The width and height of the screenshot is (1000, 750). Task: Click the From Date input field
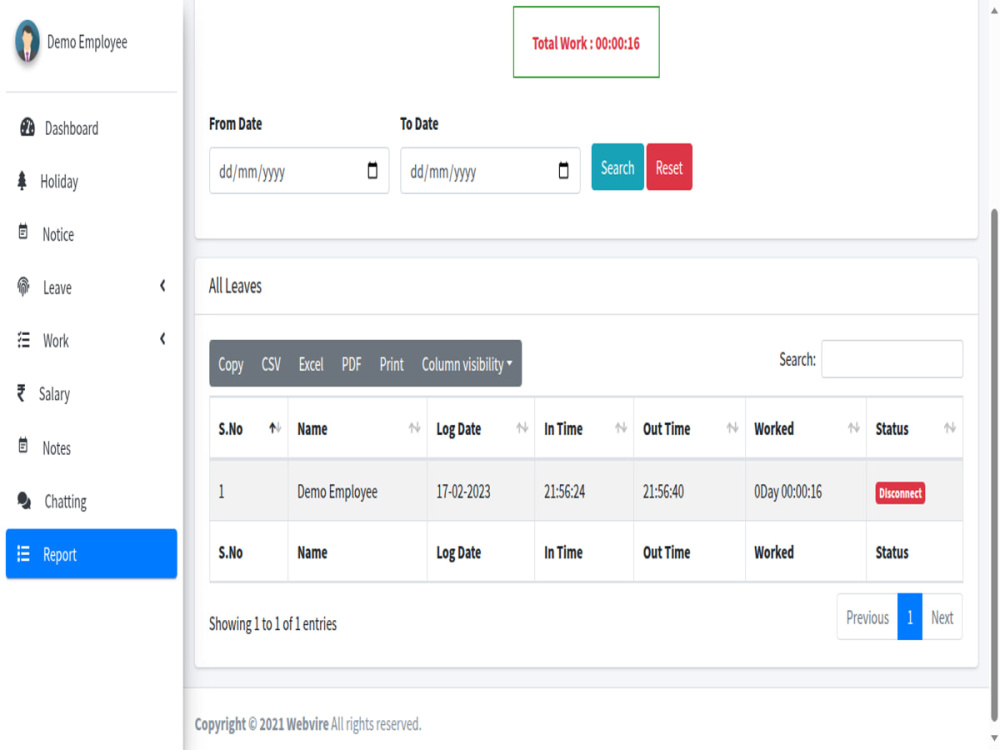299,171
